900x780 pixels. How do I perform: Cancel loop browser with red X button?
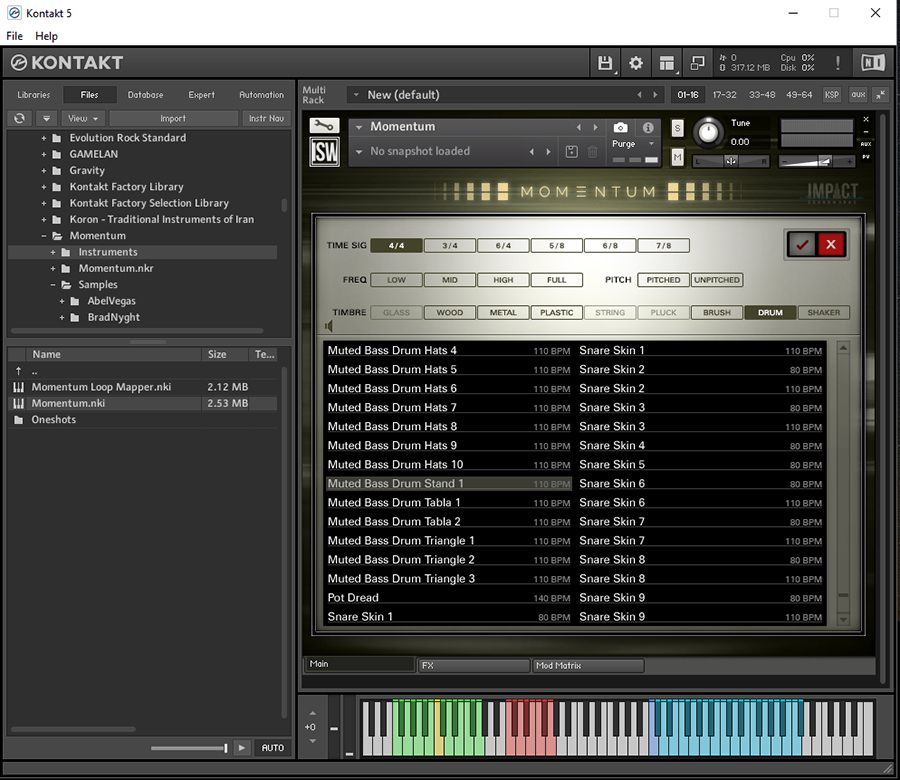coord(831,245)
